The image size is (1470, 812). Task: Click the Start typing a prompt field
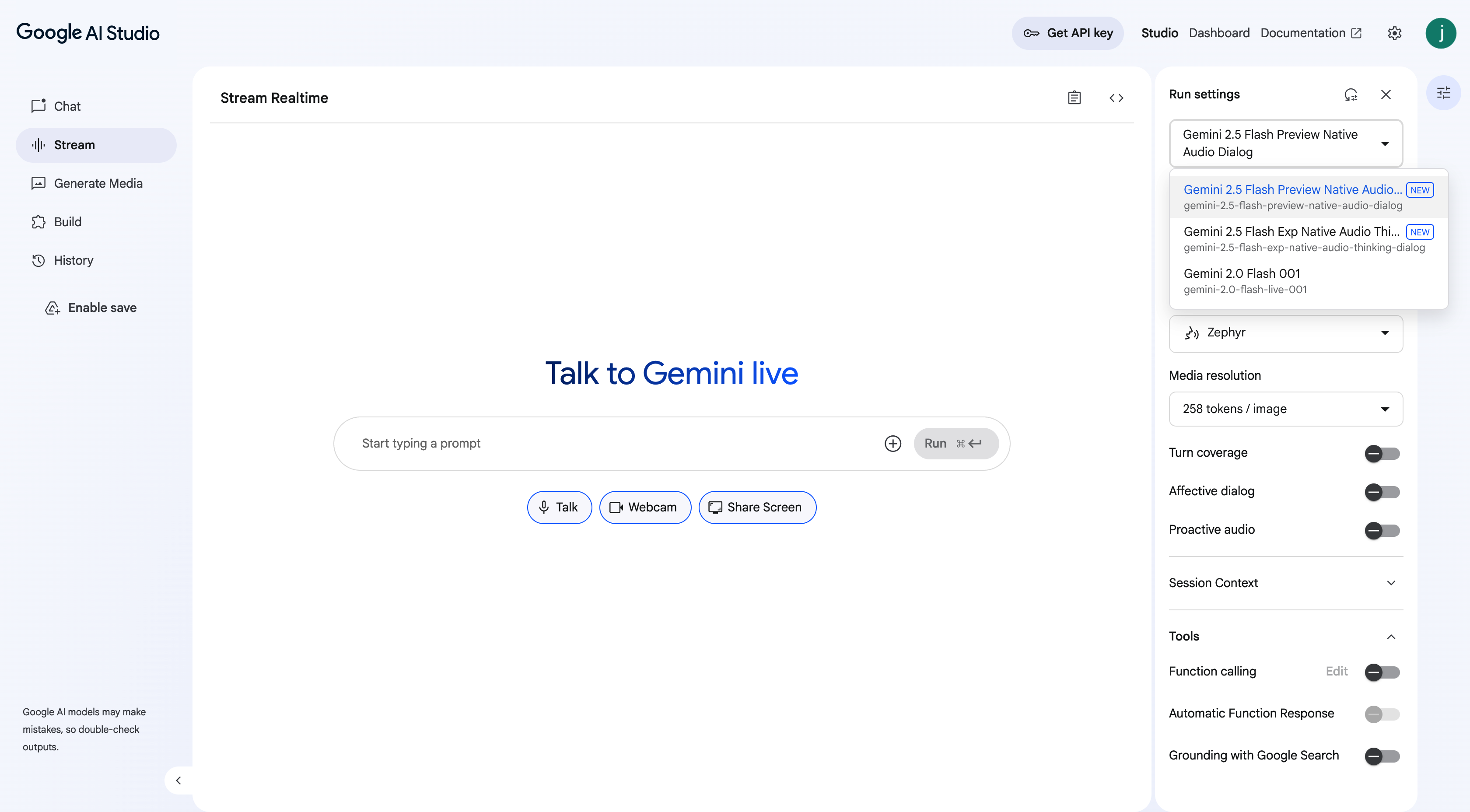616,443
